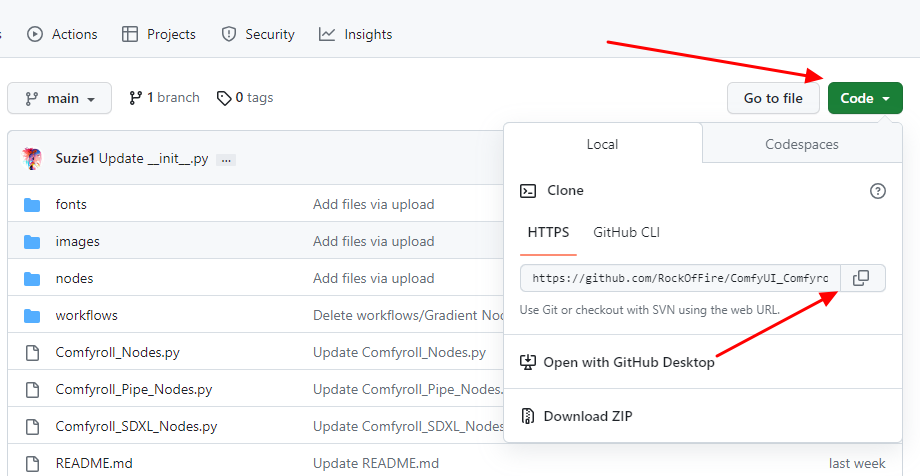Open the workflows folder
Image resolution: width=920 pixels, height=476 pixels.
coord(87,315)
